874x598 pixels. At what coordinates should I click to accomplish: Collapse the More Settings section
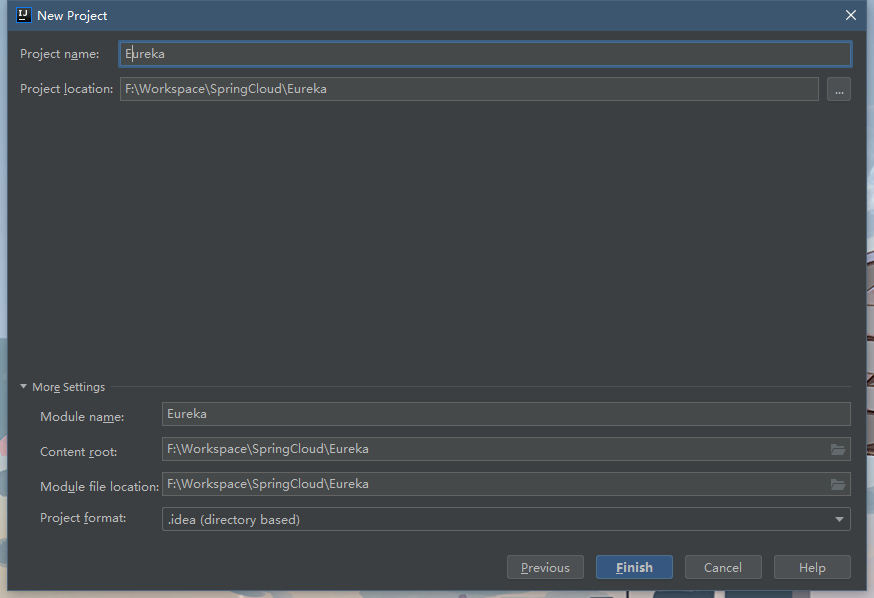point(24,387)
